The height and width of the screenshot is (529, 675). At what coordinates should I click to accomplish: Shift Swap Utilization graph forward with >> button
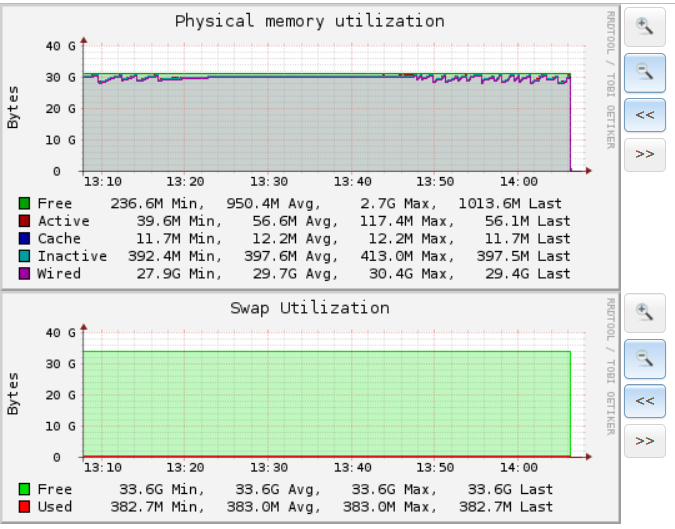click(x=644, y=441)
